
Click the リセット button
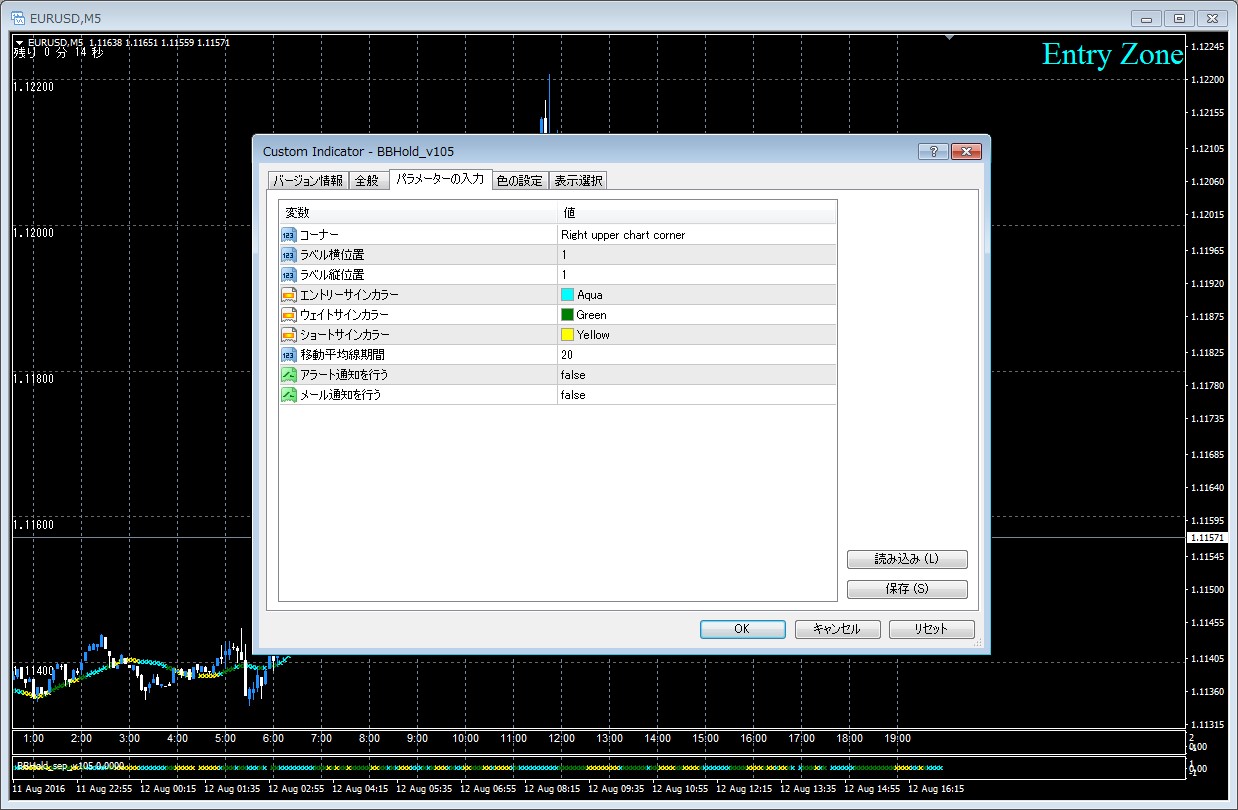pyautogui.click(x=931, y=629)
